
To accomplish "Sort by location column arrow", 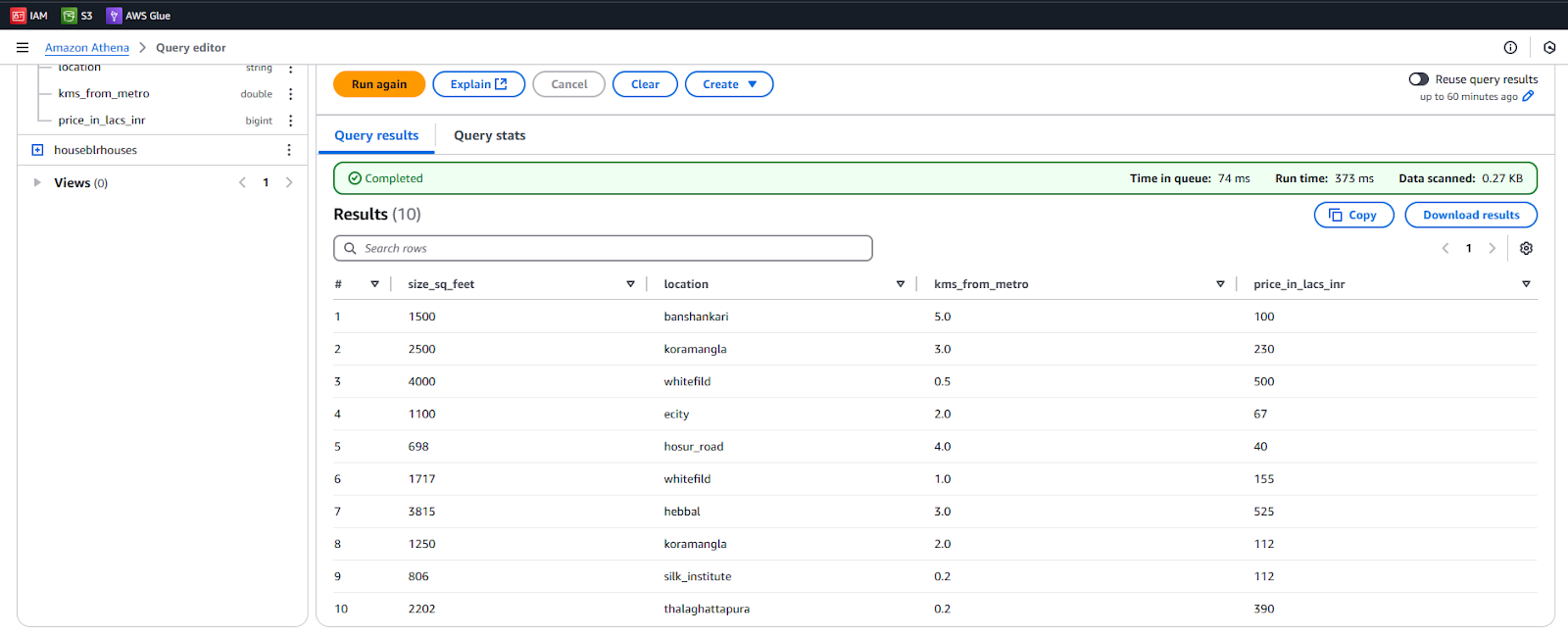I will tap(900, 284).
